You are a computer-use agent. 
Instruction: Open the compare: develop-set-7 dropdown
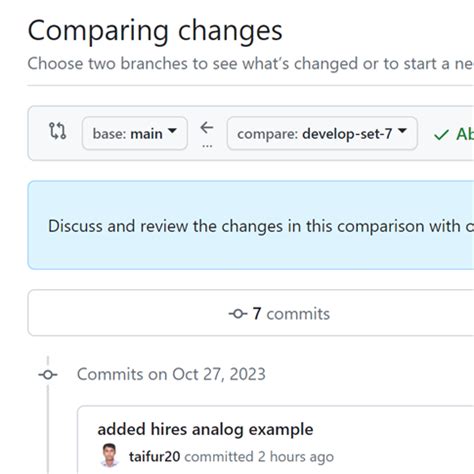point(322,133)
